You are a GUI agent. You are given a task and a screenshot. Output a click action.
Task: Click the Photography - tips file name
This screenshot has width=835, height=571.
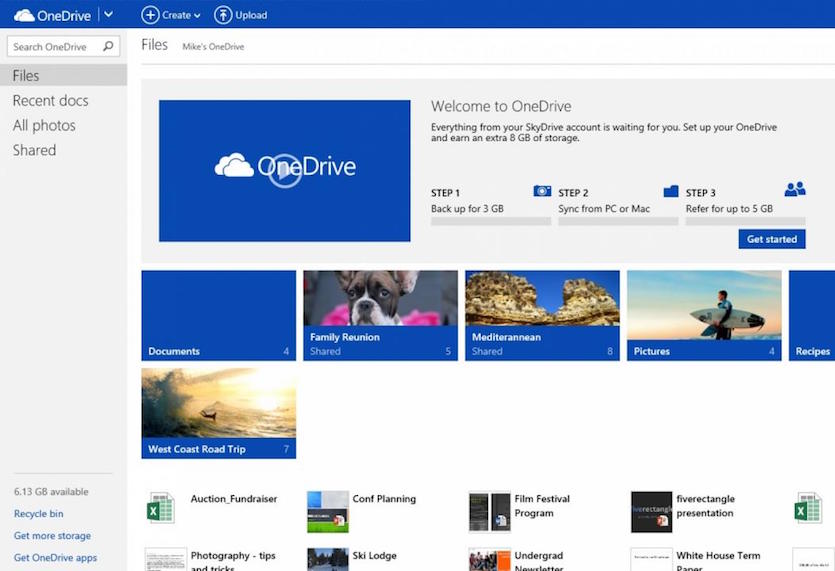(233, 562)
